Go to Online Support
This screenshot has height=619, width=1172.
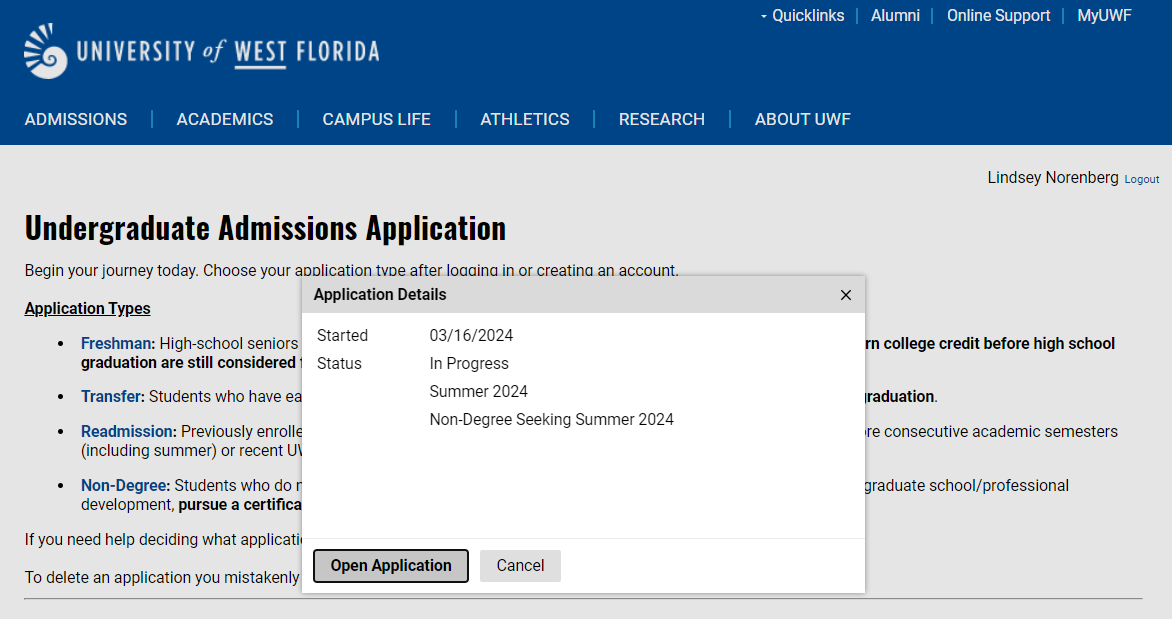[x=998, y=16]
